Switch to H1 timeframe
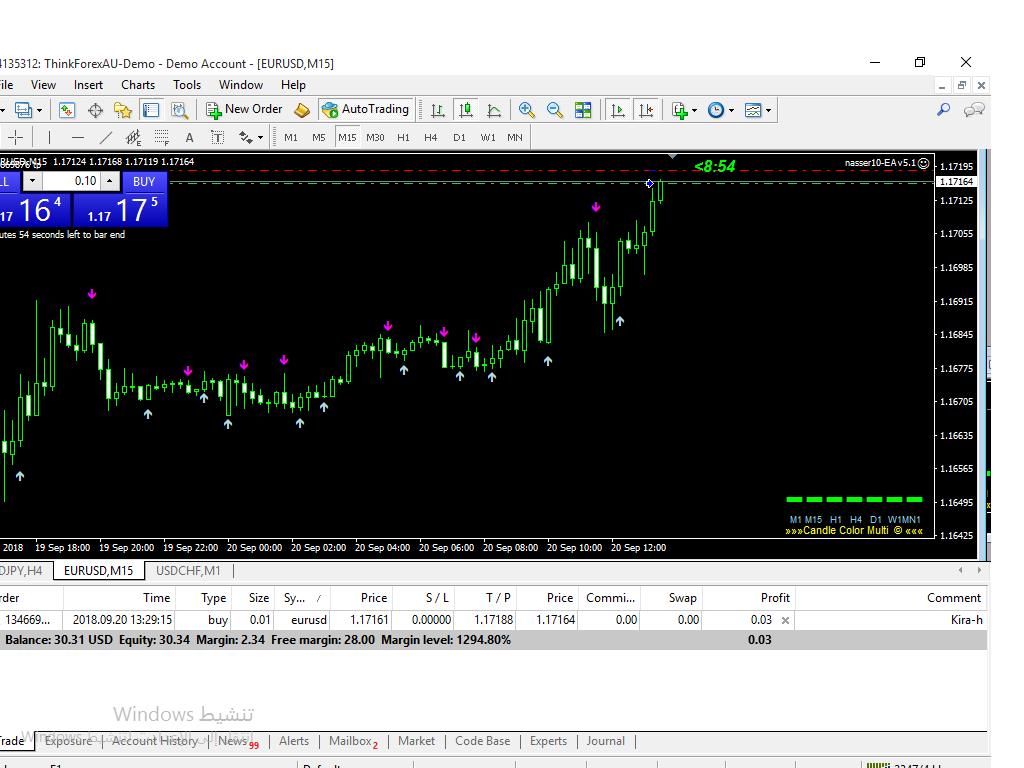Viewport: 1024px width, 768px height. point(404,137)
